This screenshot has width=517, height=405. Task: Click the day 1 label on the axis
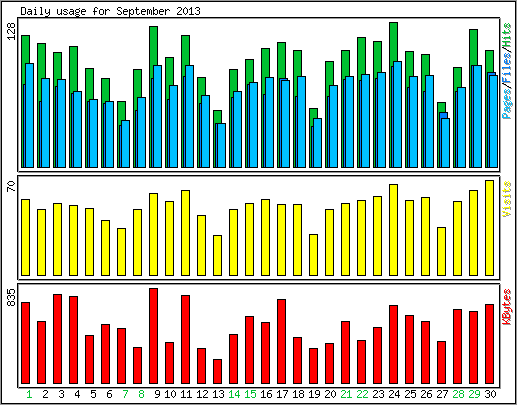29,395
